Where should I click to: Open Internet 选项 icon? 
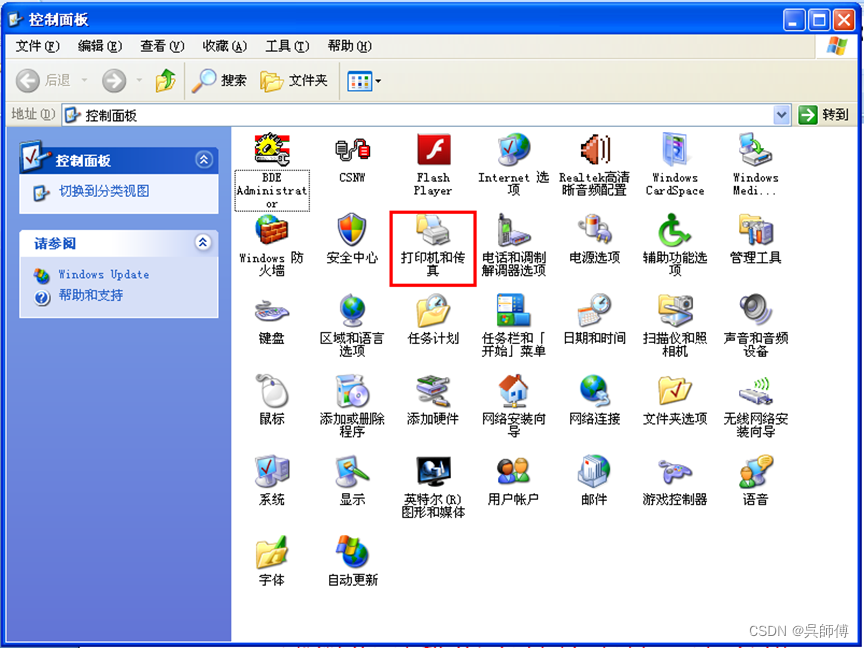click(x=514, y=150)
